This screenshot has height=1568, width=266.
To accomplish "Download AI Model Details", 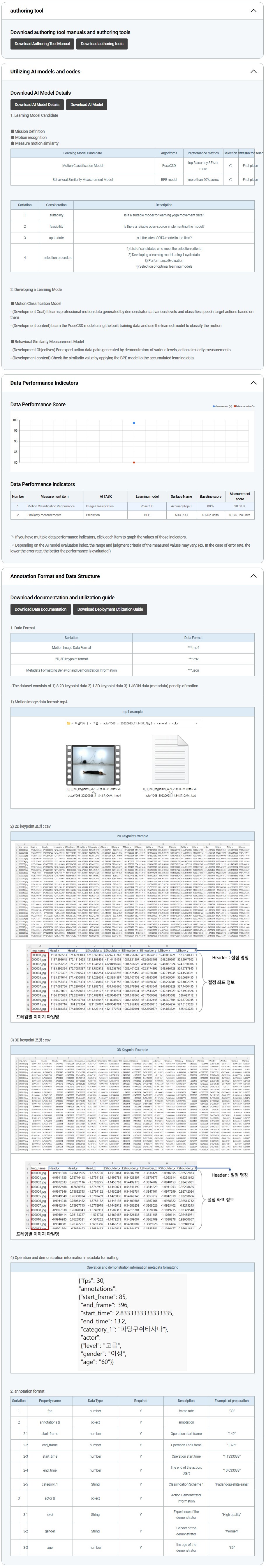I will [37, 105].
